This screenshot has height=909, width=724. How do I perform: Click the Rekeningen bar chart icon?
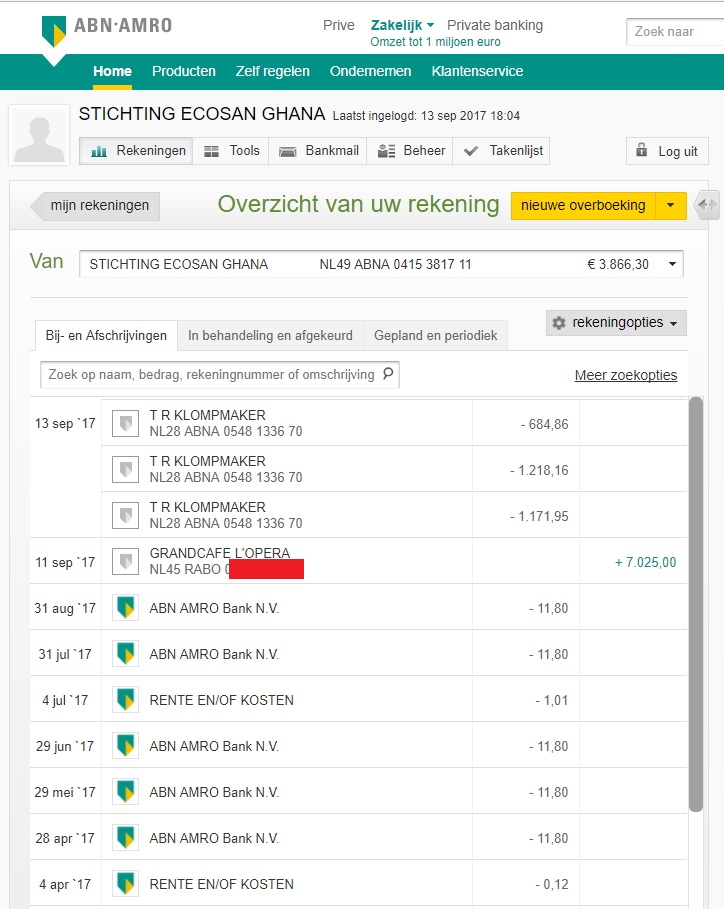pos(99,151)
